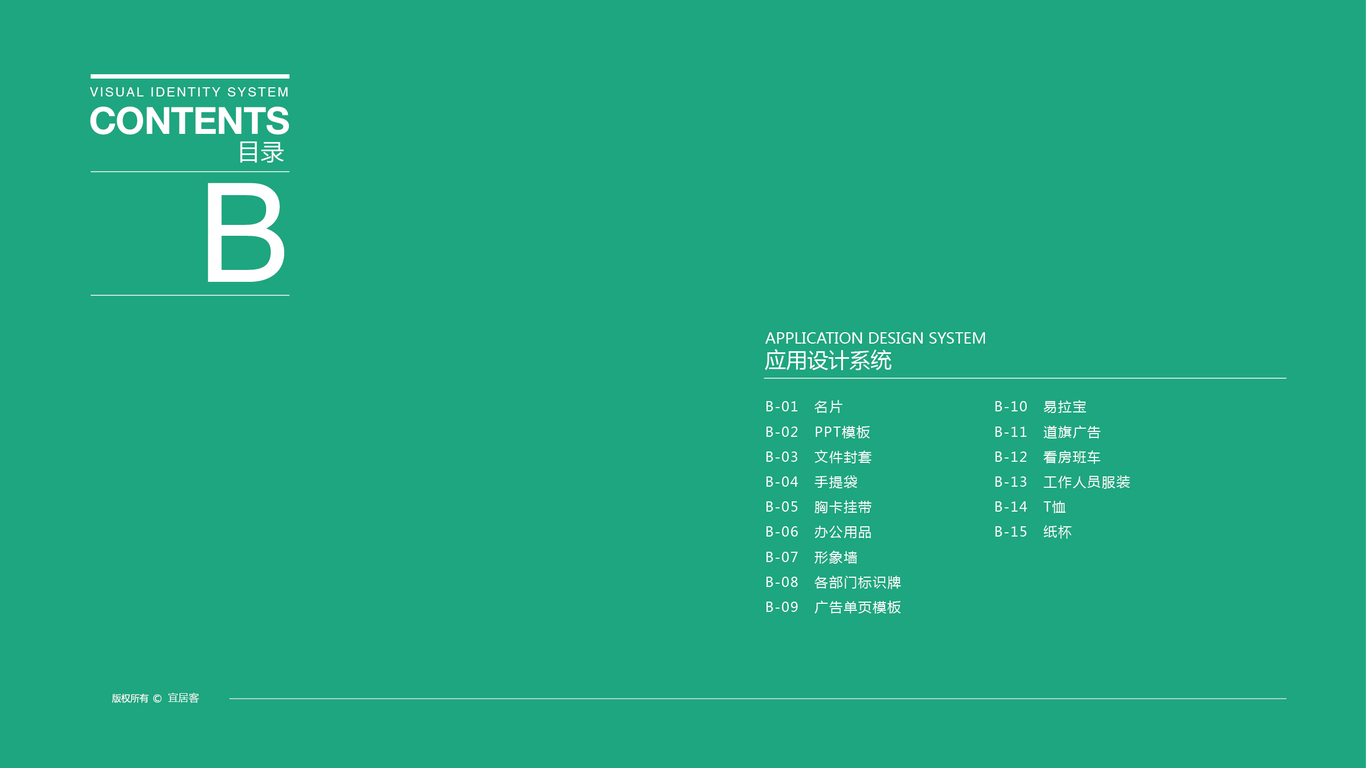Image resolution: width=1366 pixels, height=768 pixels.
Task: Select the B-06 办公用品 entry
Action: click(x=818, y=532)
